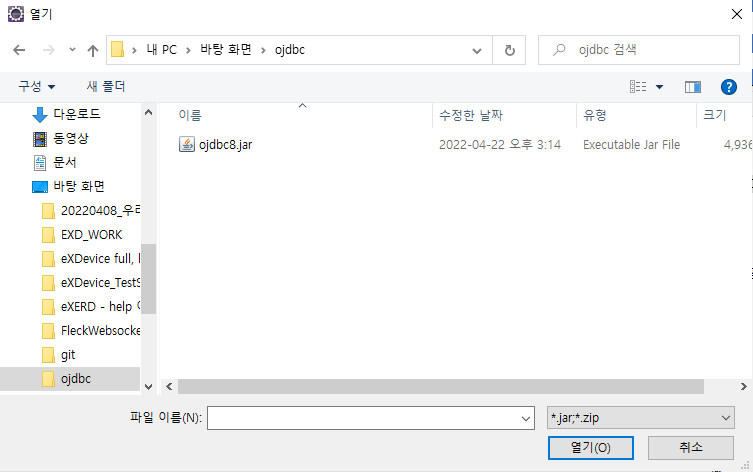This screenshot has width=753, height=472.
Task: Click the EXD_WORK folder icon
Action: (x=48, y=235)
